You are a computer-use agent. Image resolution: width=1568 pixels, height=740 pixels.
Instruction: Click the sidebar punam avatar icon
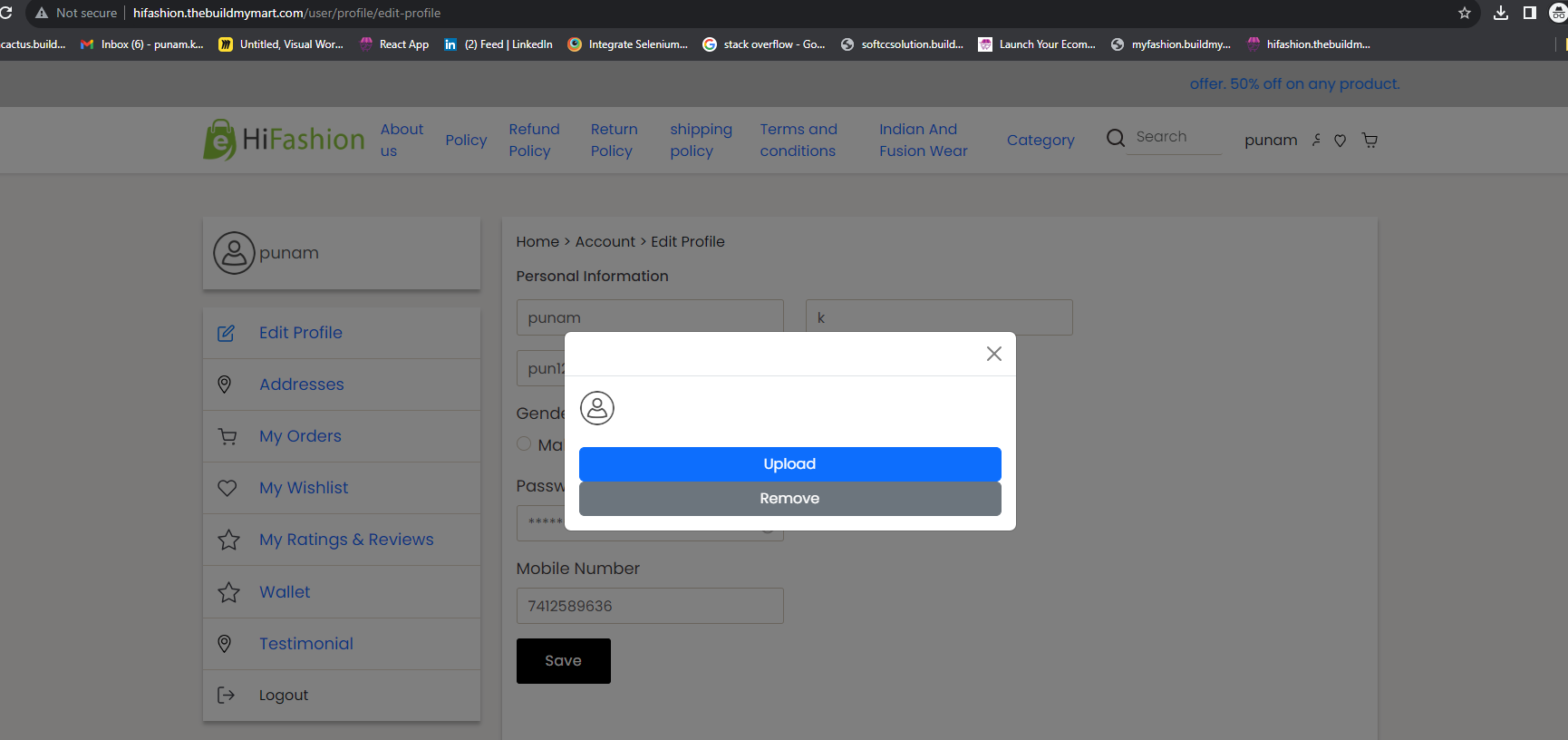tap(234, 253)
